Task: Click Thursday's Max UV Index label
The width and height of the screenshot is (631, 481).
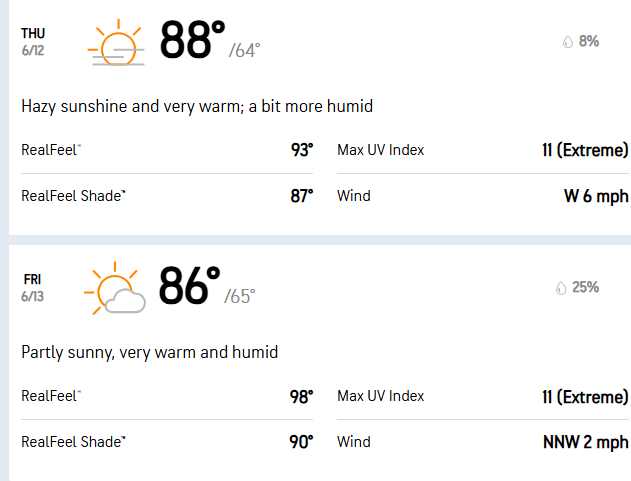Action: point(381,150)
